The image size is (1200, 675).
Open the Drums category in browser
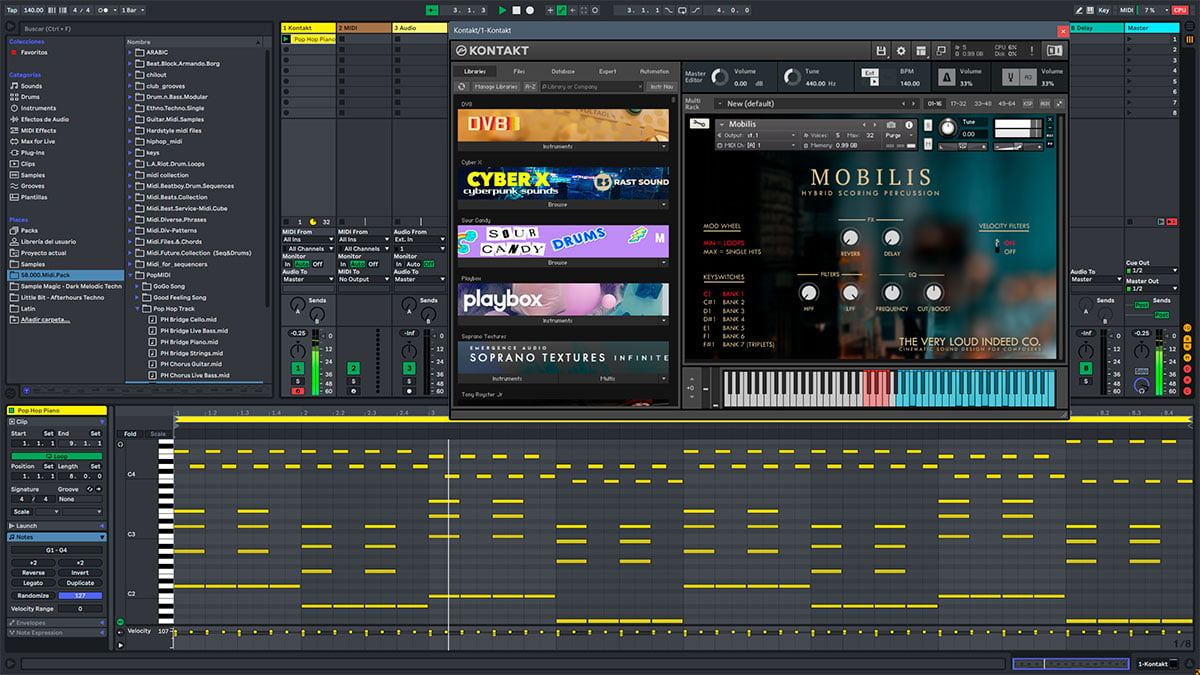click(32, 97)
